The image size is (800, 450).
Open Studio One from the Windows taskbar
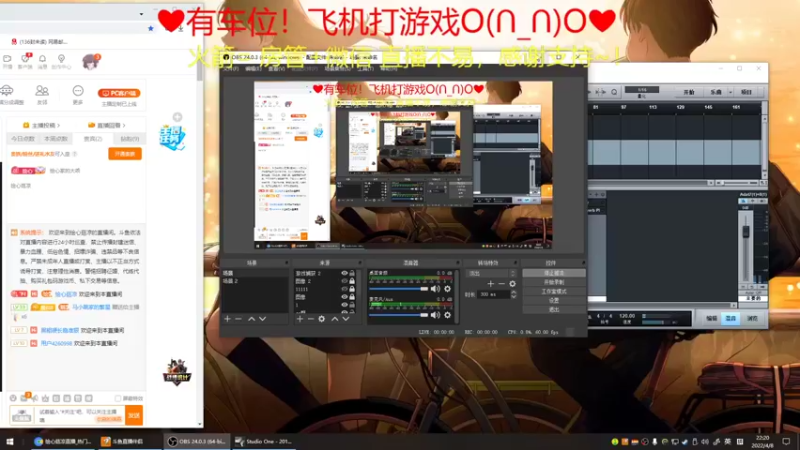[264, 441]
